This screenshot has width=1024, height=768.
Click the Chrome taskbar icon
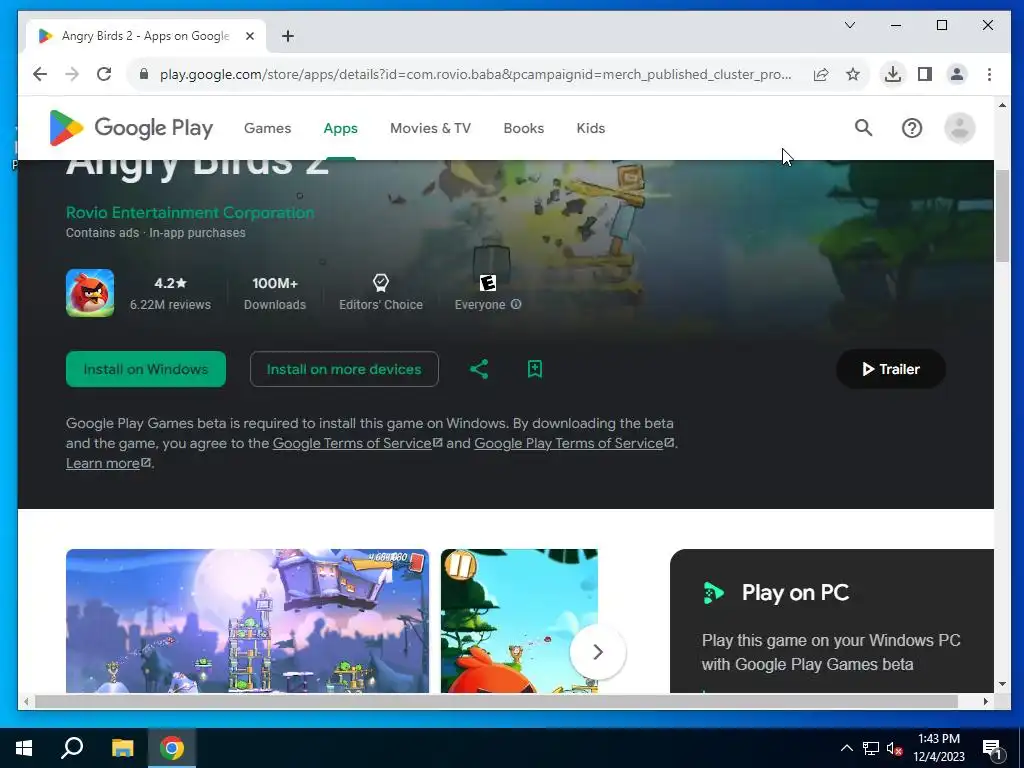172,748
